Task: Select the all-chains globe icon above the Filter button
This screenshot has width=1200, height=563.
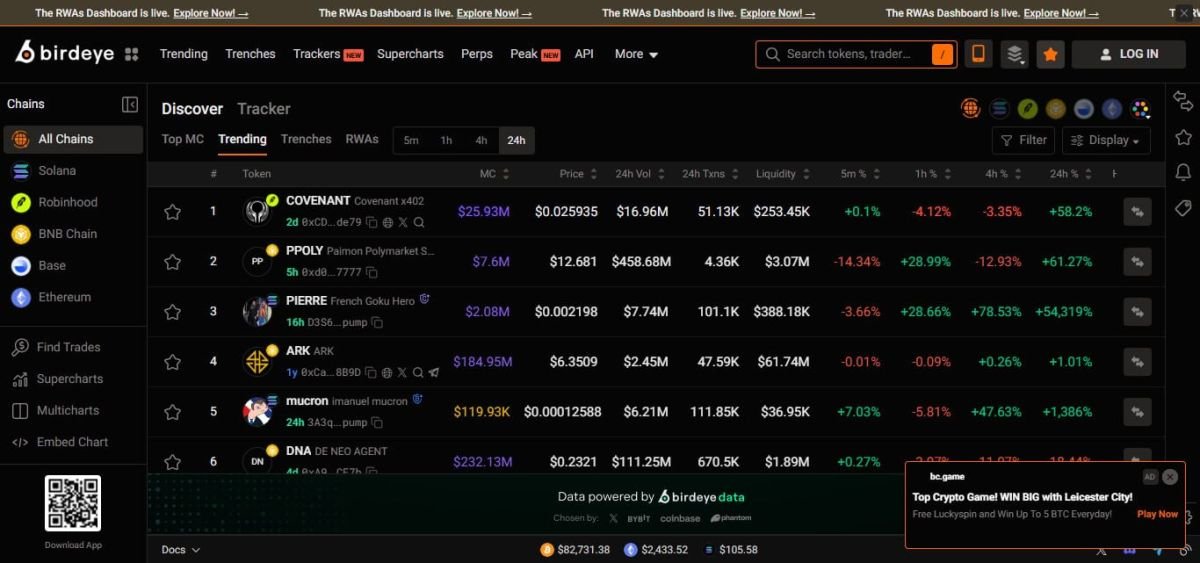Action: click(970, 109)
